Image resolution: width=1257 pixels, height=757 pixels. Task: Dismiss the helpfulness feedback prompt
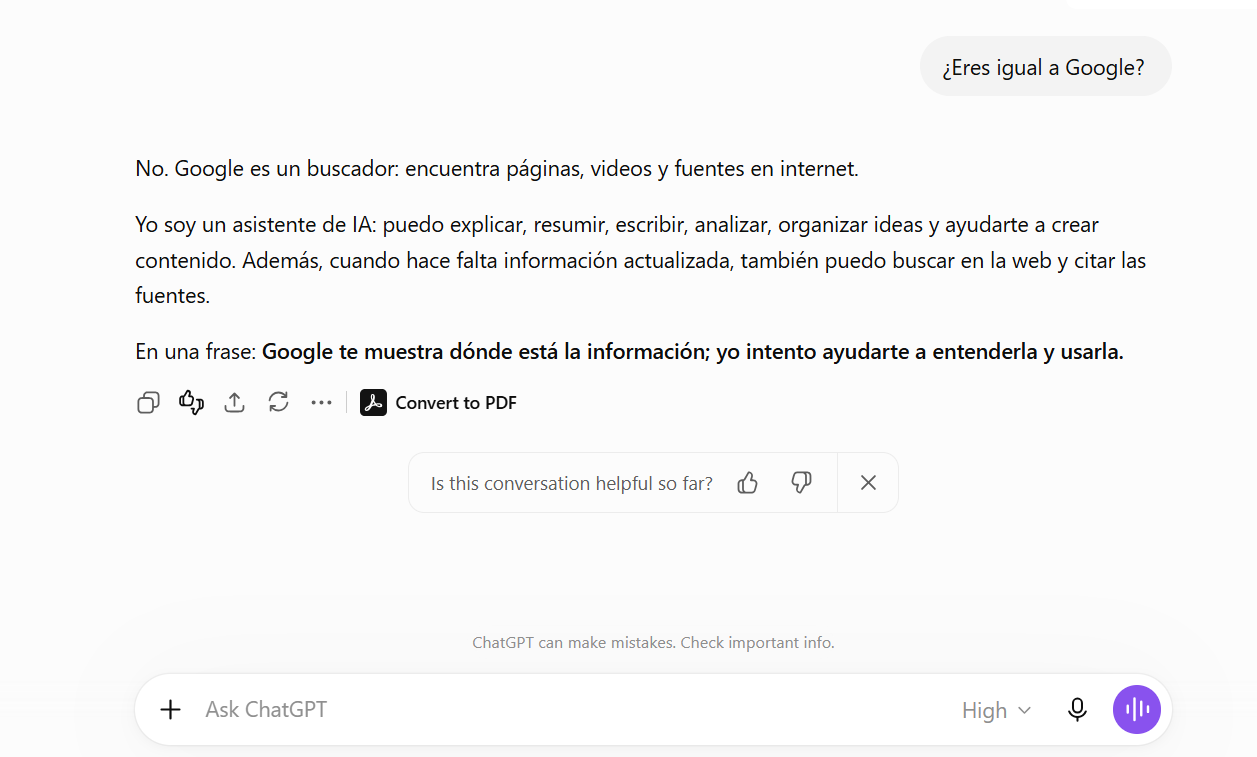pyautogui.click(x=868, y=483)
